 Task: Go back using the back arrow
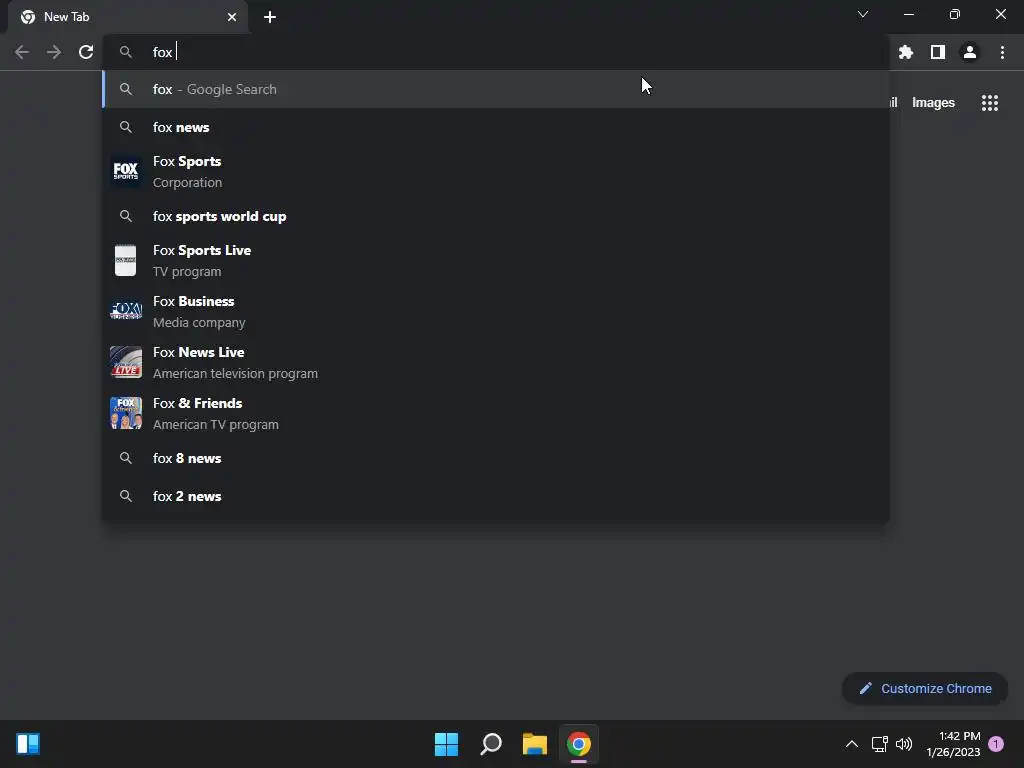(x=22, y=52)
